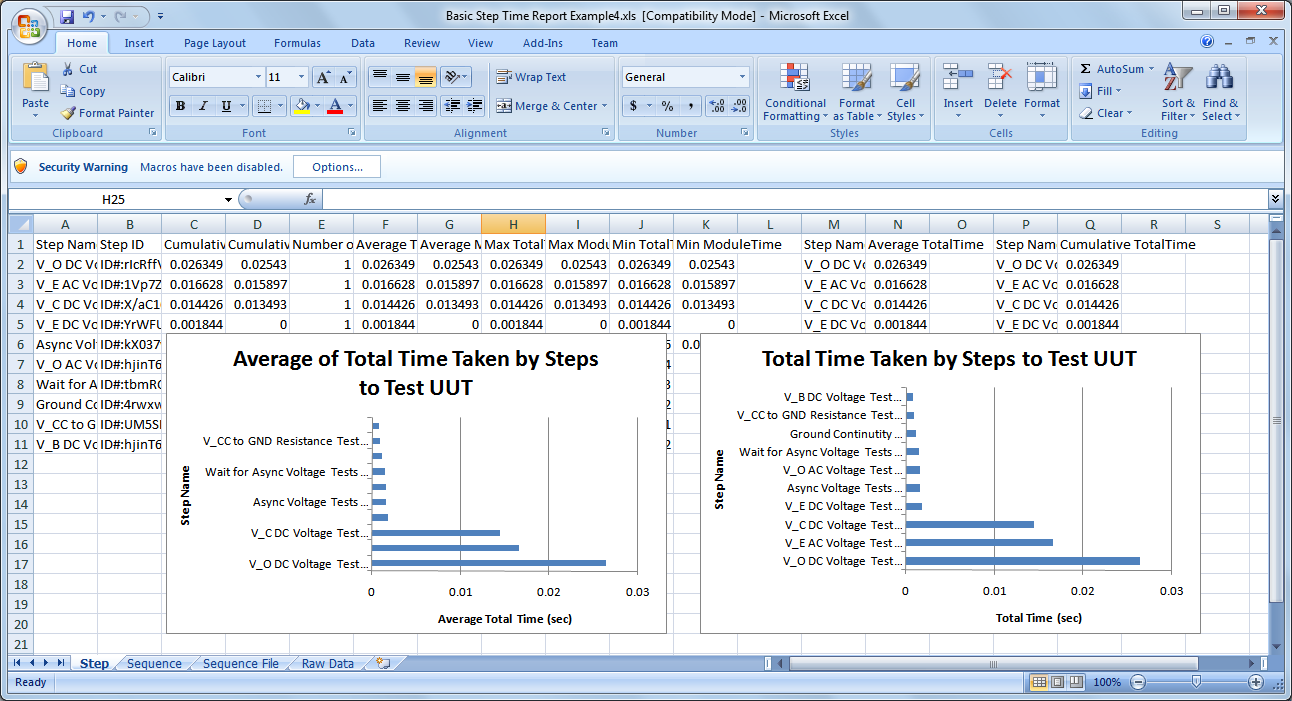Open the font name dropdown showing Calibri

(x=258, y=77)
